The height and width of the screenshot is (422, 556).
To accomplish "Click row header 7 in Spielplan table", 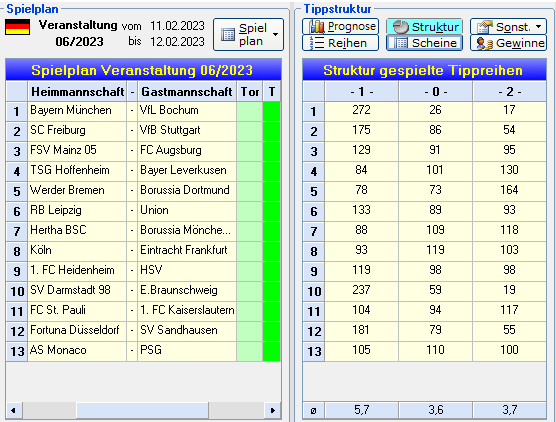I will (17, 231).
